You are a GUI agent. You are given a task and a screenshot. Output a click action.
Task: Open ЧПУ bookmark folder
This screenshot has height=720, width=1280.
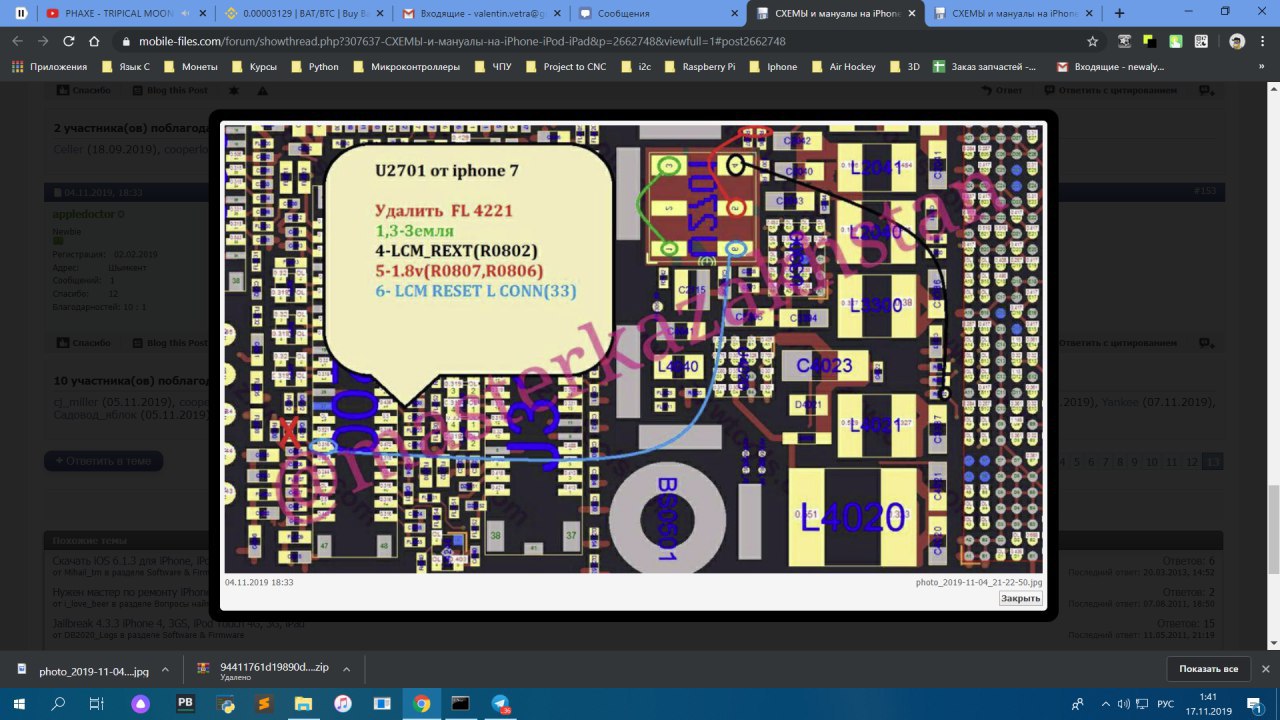click(491, 67)
